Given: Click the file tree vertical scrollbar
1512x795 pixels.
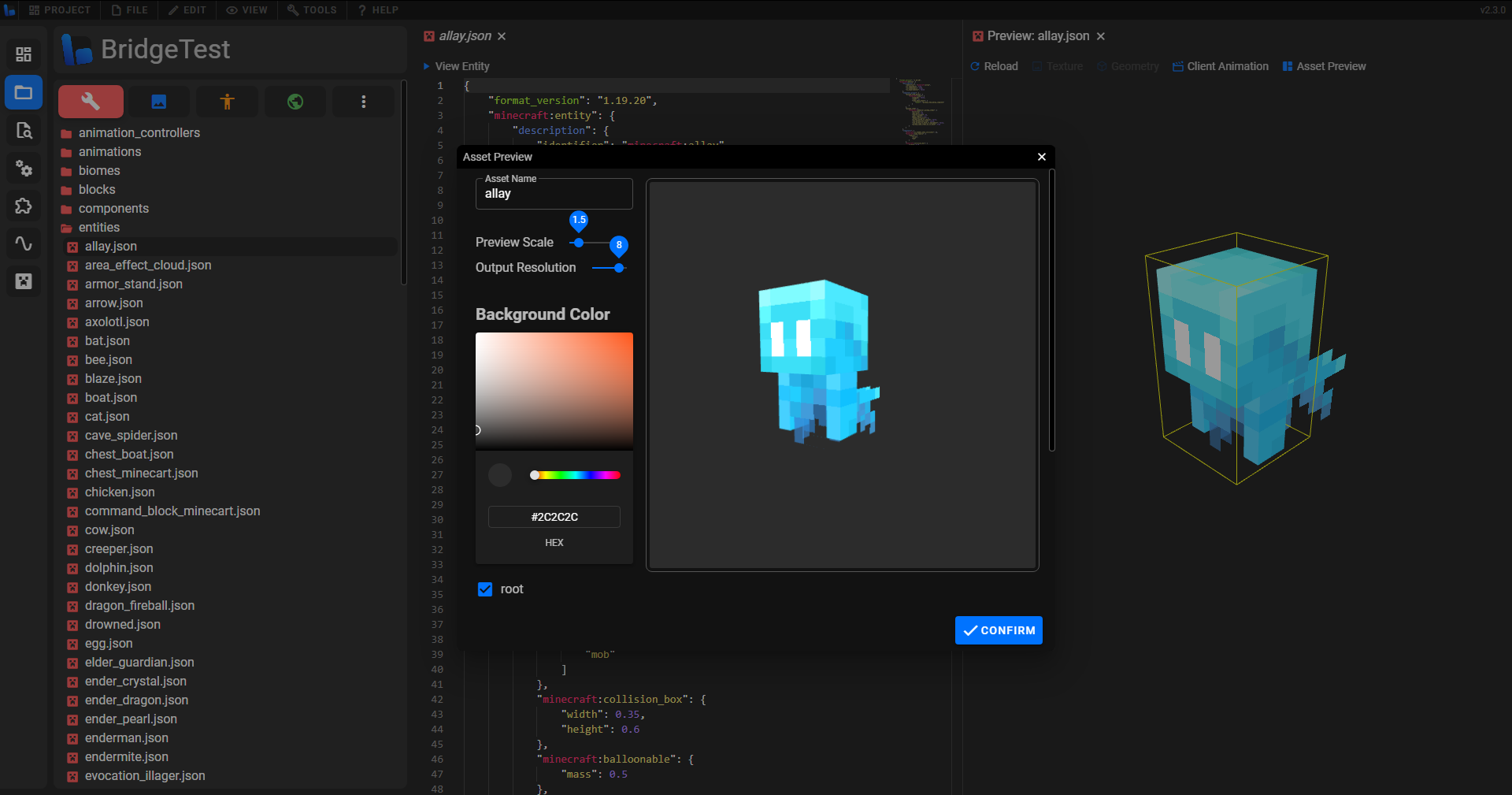Looking at the screenshot, I should (404, 183).
